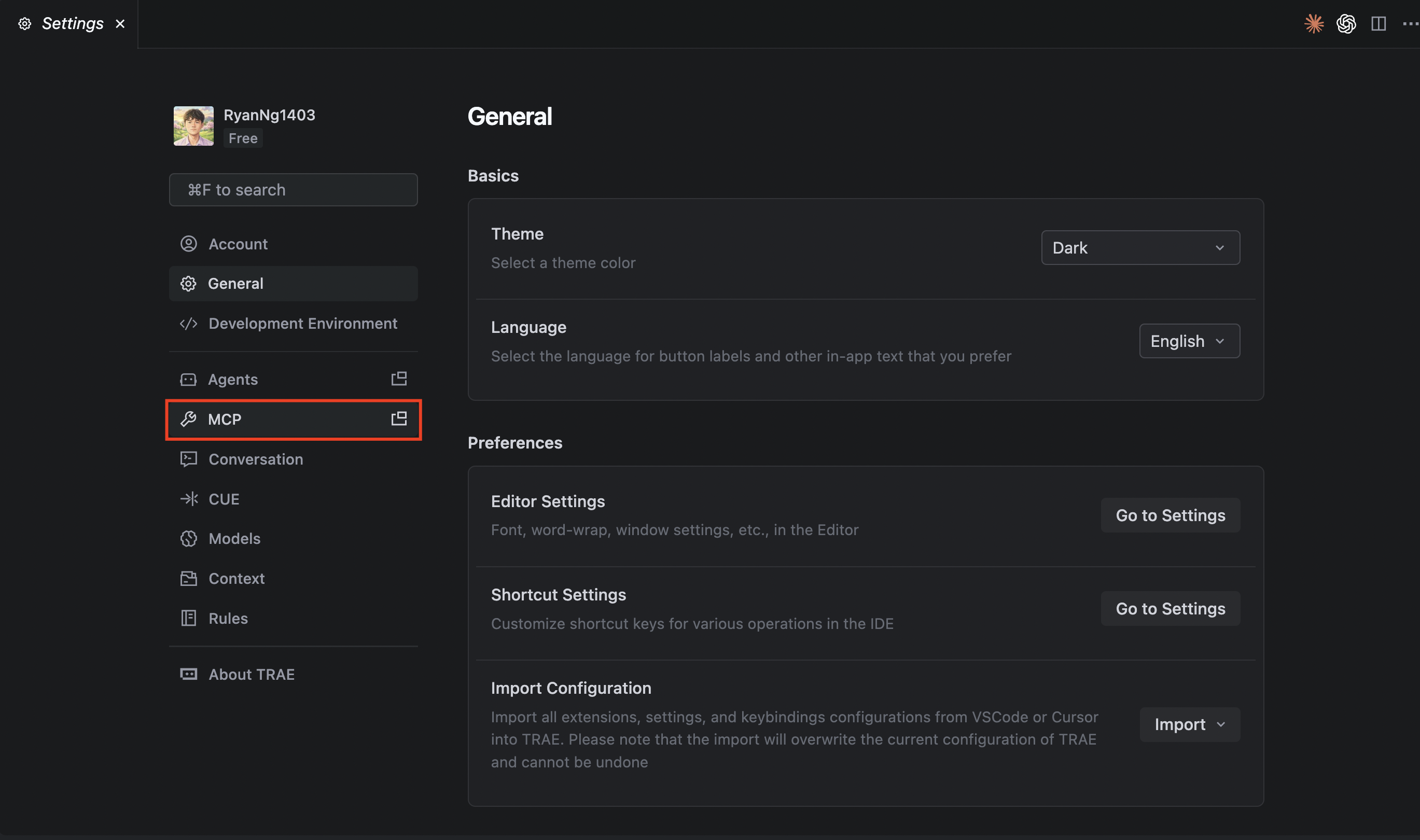Click the split editor layout icon
The width and height of the screenshot is (1420, 840).
[1378, 24]
